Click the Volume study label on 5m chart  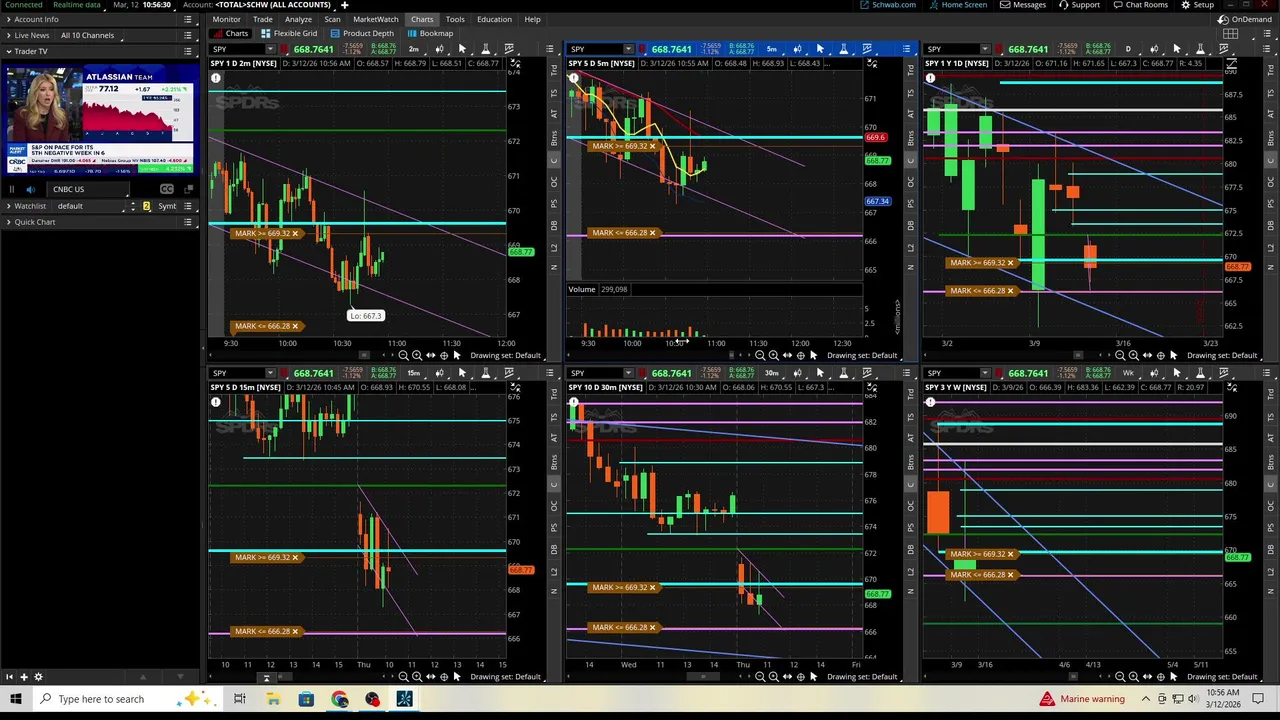tap(582, 289)
